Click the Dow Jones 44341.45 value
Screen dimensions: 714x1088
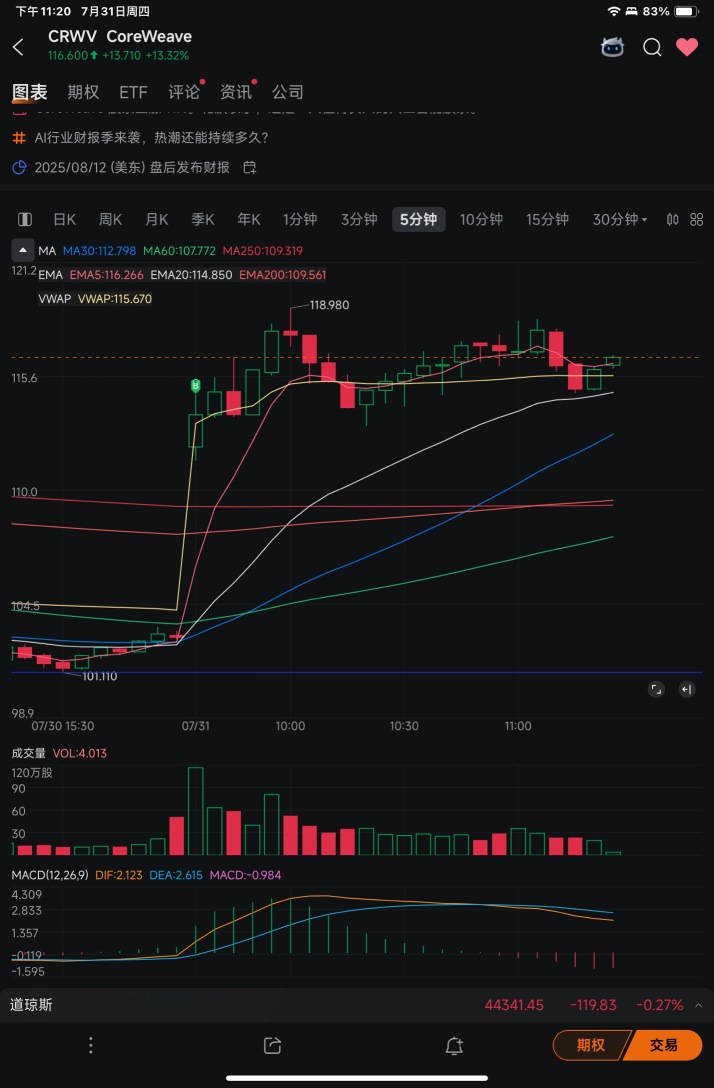pos(514,1005)
